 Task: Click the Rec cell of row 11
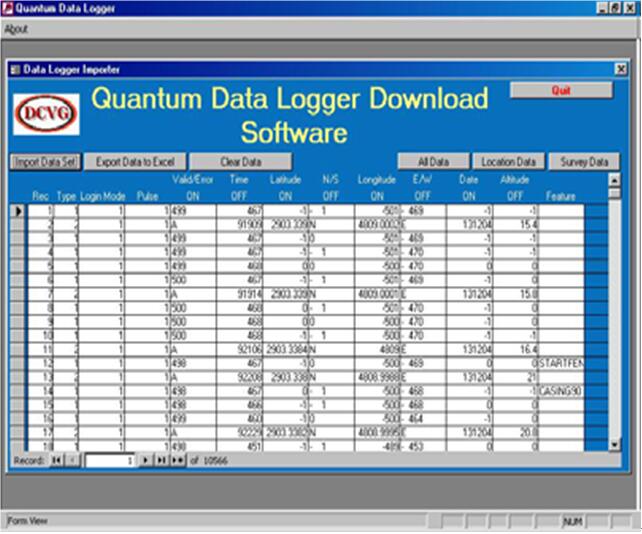pyautogui.click(x=41, y=349)
